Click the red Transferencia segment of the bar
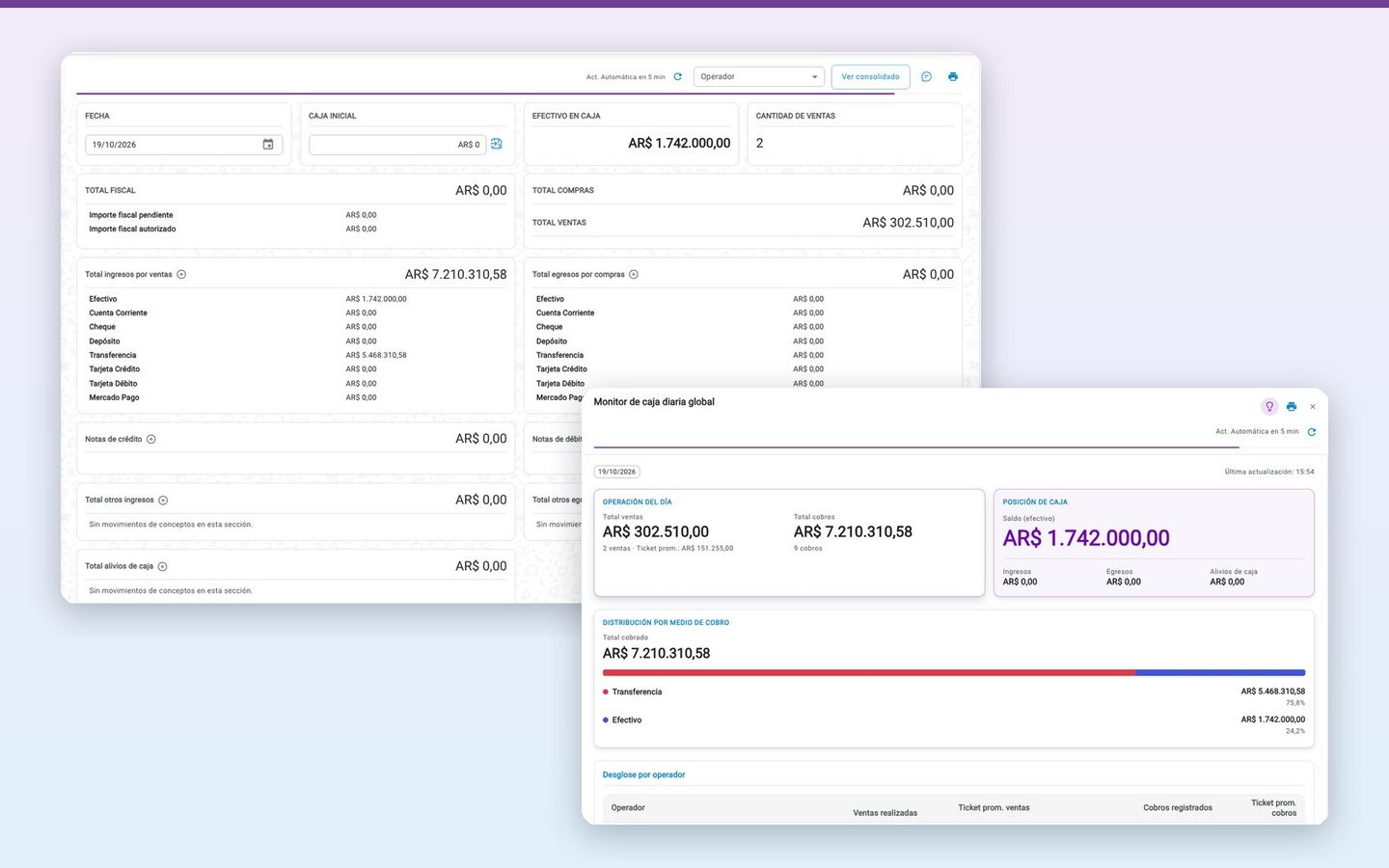This screenshot has width=1389, height=868. (x=869, y=673)
